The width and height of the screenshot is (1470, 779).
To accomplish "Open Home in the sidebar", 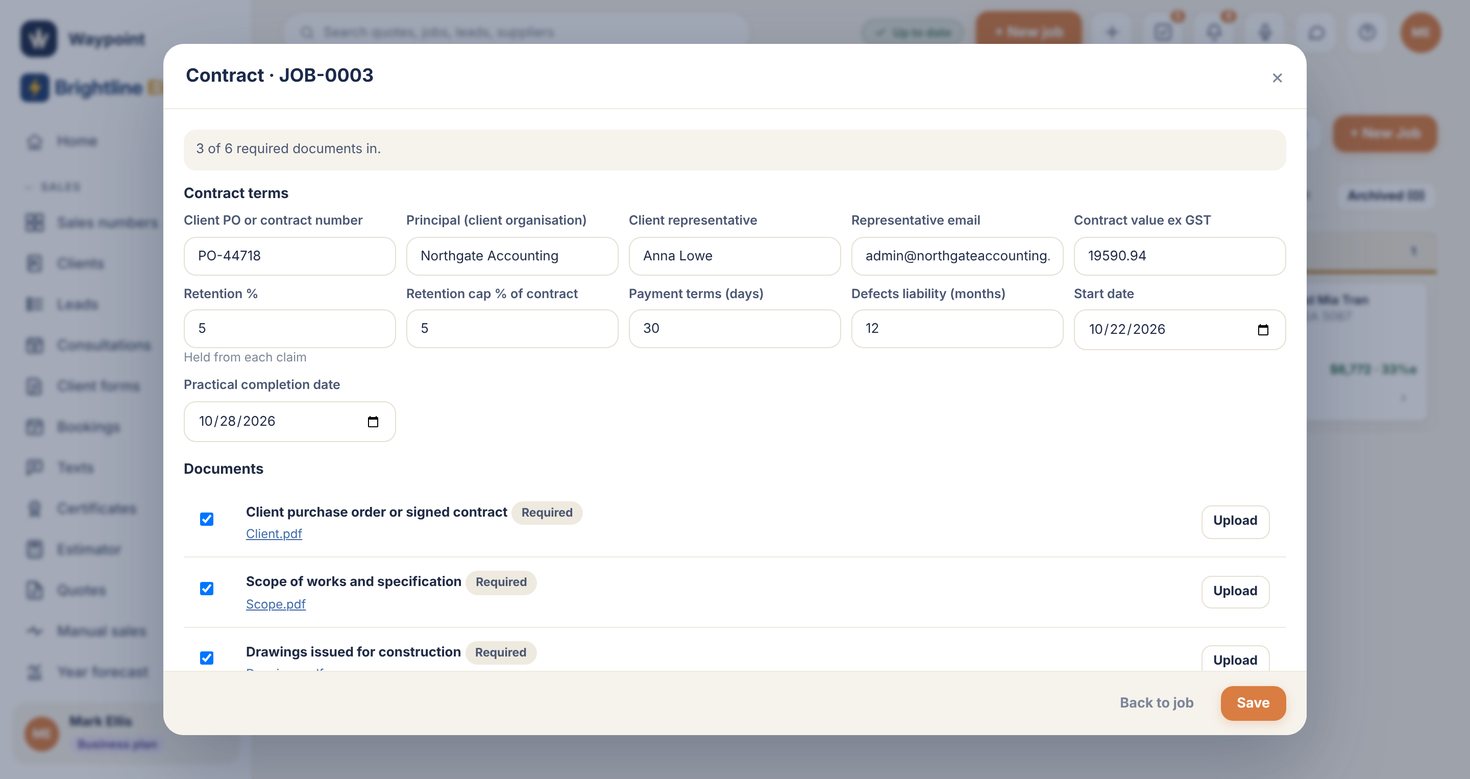I will click(76, 141).
